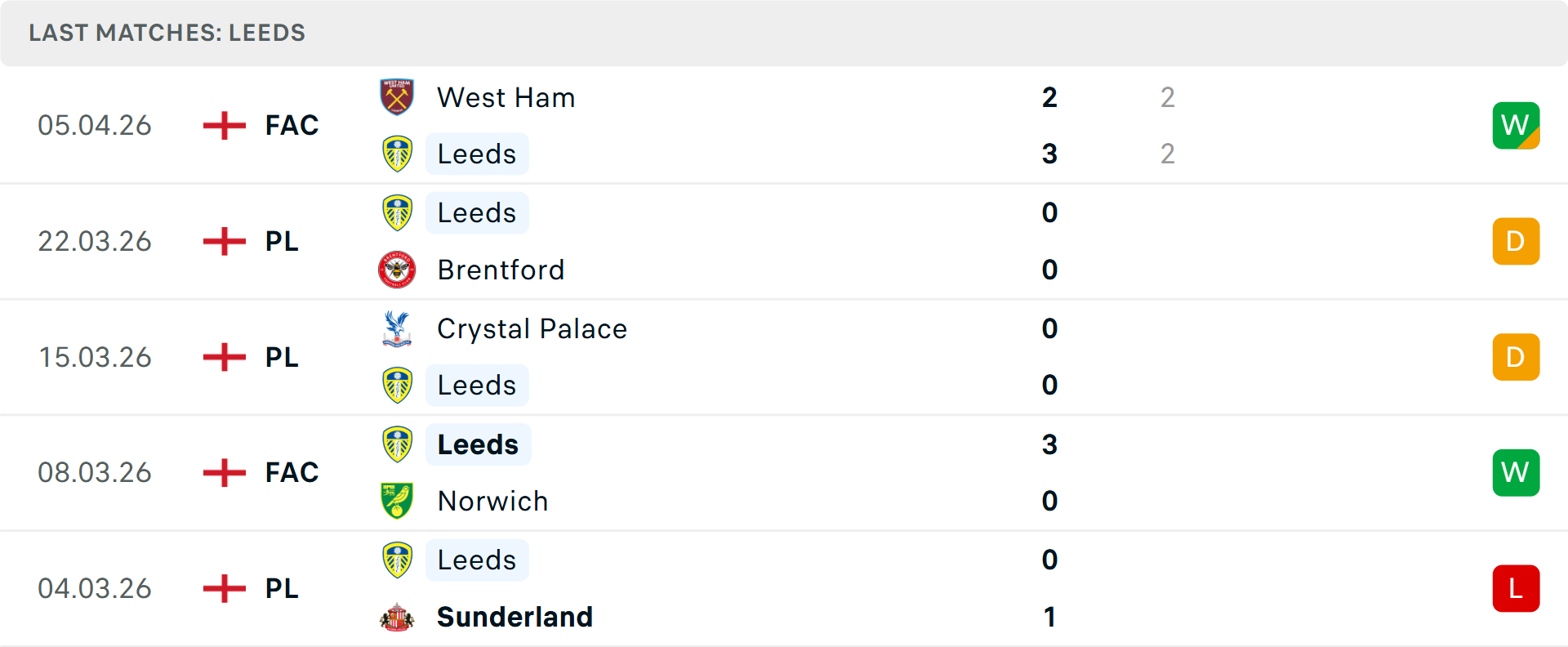
Task: Click the Crystal Palace eagle crest
Action: (397, 328)
